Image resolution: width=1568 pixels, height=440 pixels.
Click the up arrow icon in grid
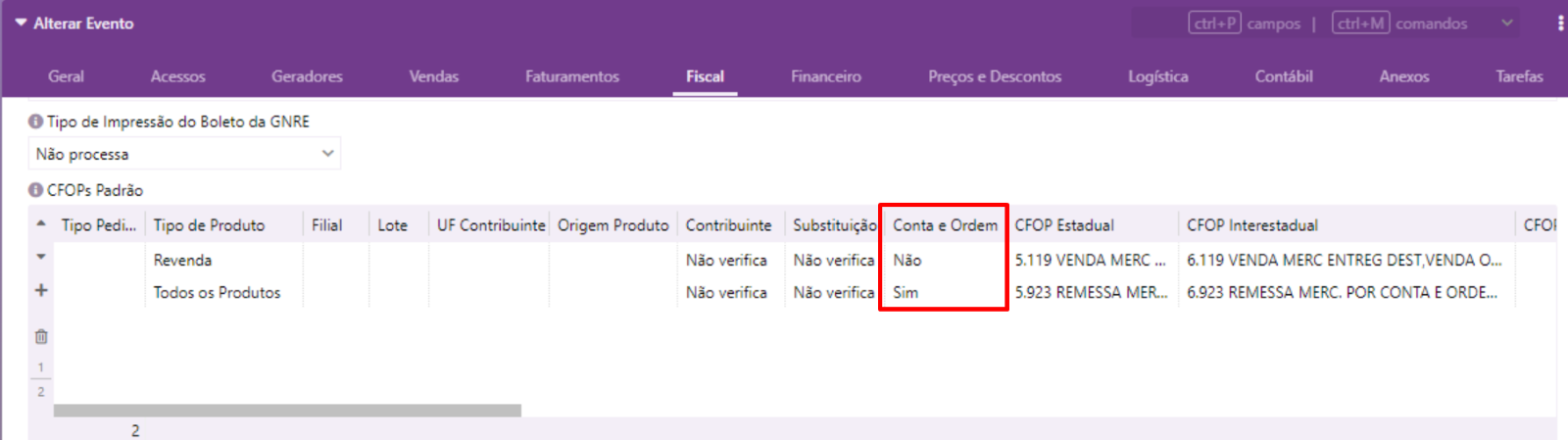pyautogui.click(x=41, y=224)
